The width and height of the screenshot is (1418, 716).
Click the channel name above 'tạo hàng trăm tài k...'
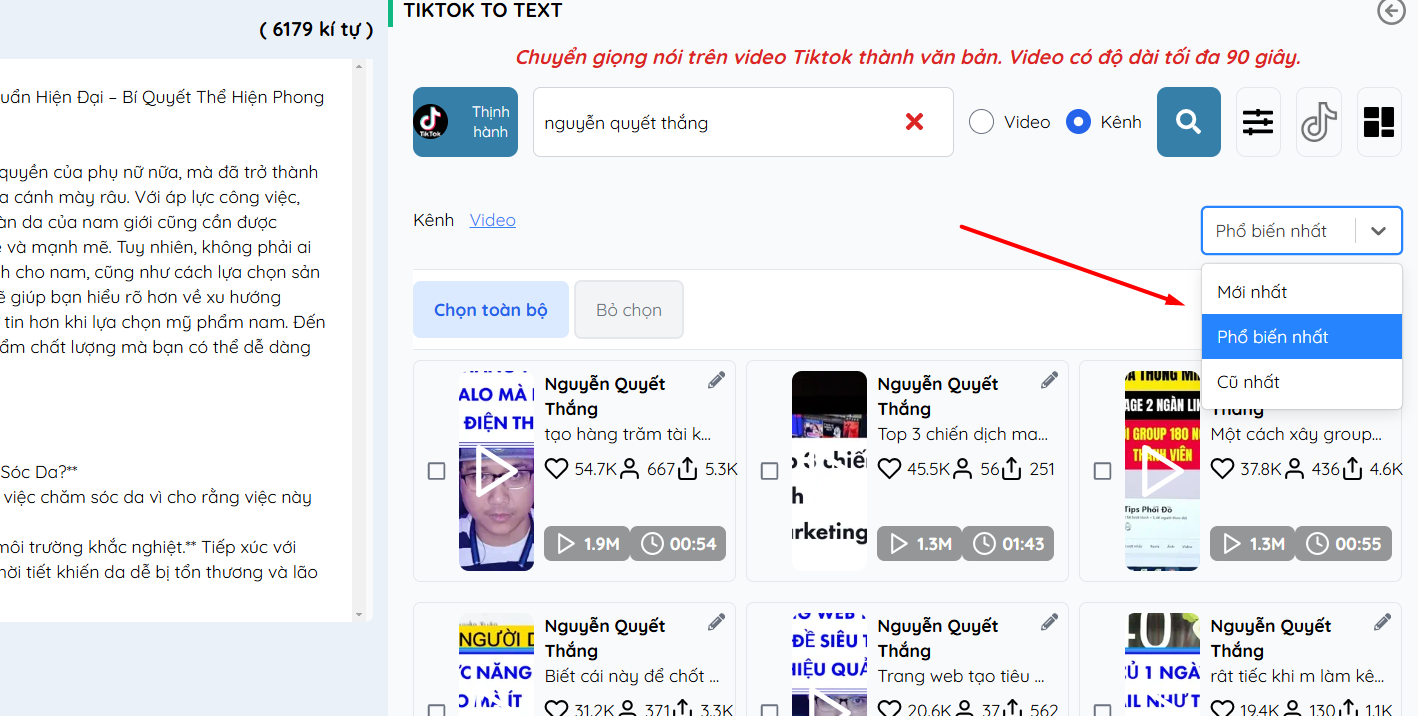pos(605,396)
